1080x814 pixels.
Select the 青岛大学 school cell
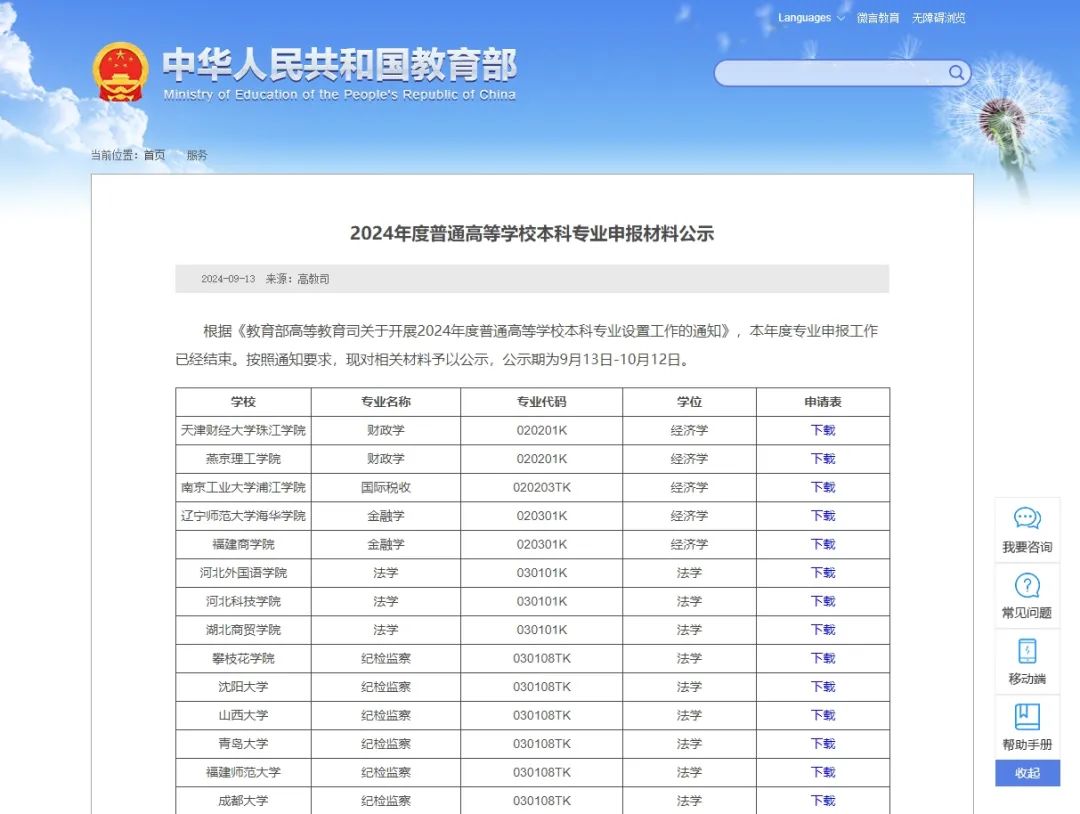point(243,744)
